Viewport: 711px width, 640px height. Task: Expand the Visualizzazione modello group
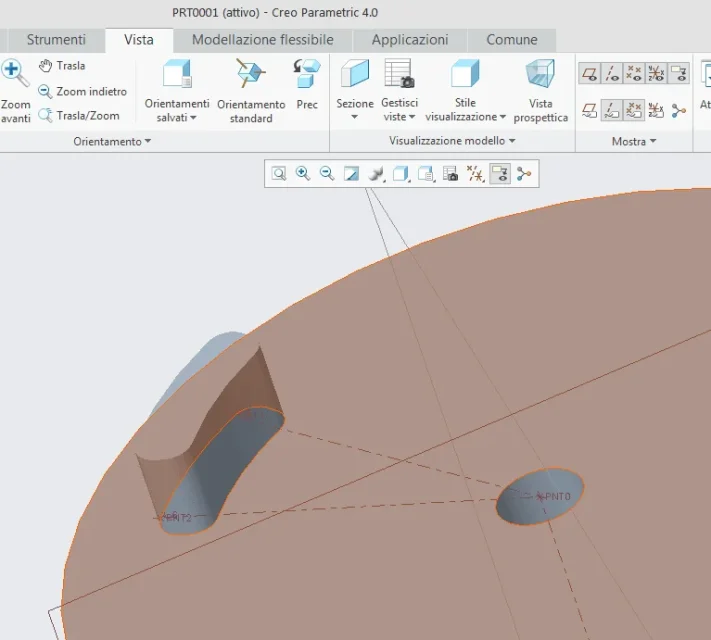pyautogui.click(x=452, y=141)
